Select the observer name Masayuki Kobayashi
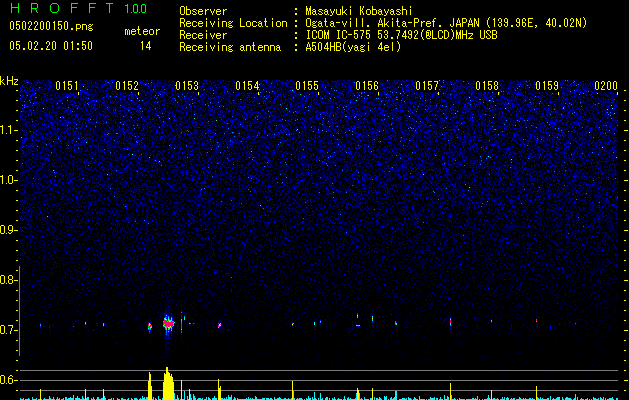 pyautogui.click(x=359, y=11)
